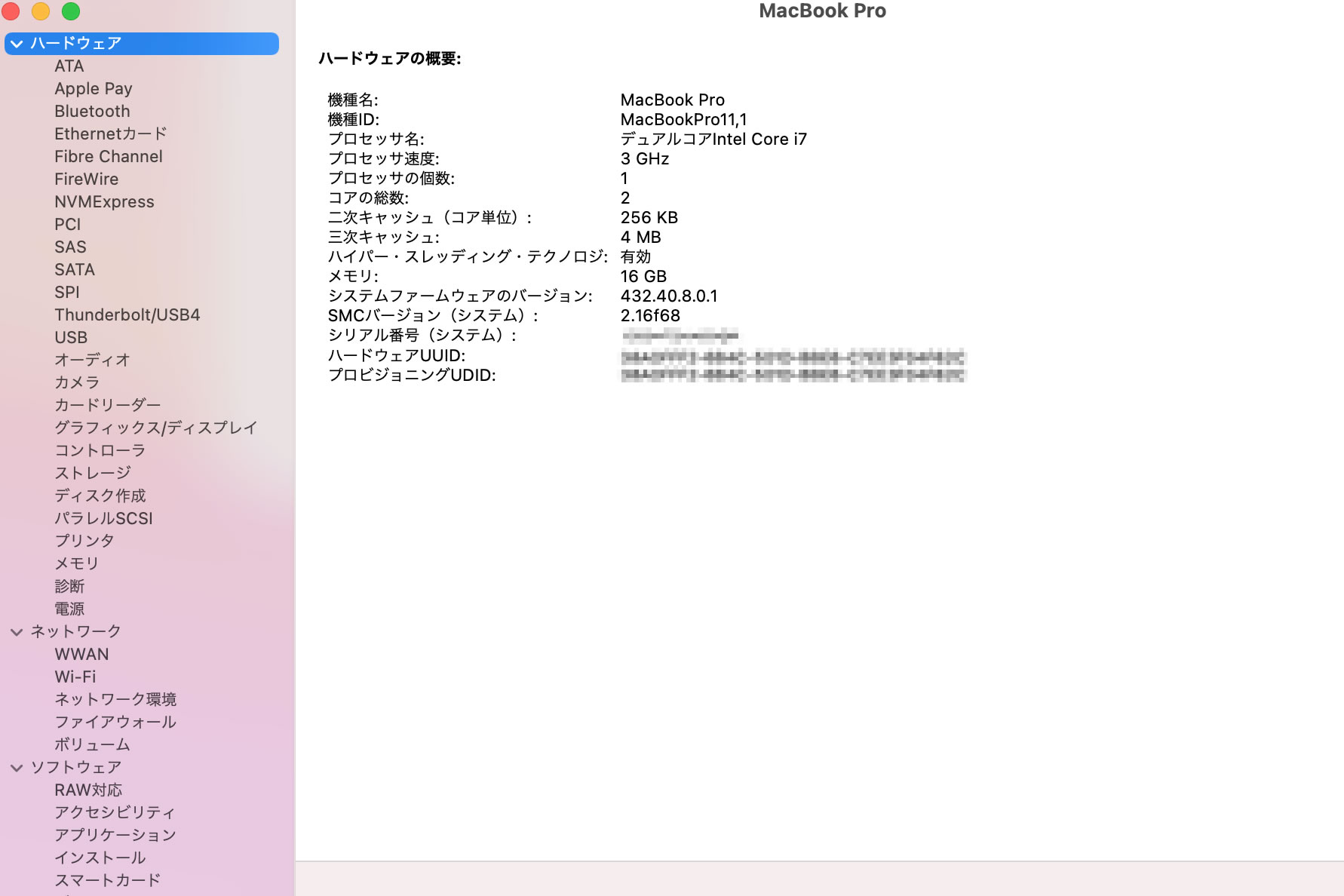Select 電源 in the sidebar
The width and height of the screenshot is (1344, 896).
[69, 609]
